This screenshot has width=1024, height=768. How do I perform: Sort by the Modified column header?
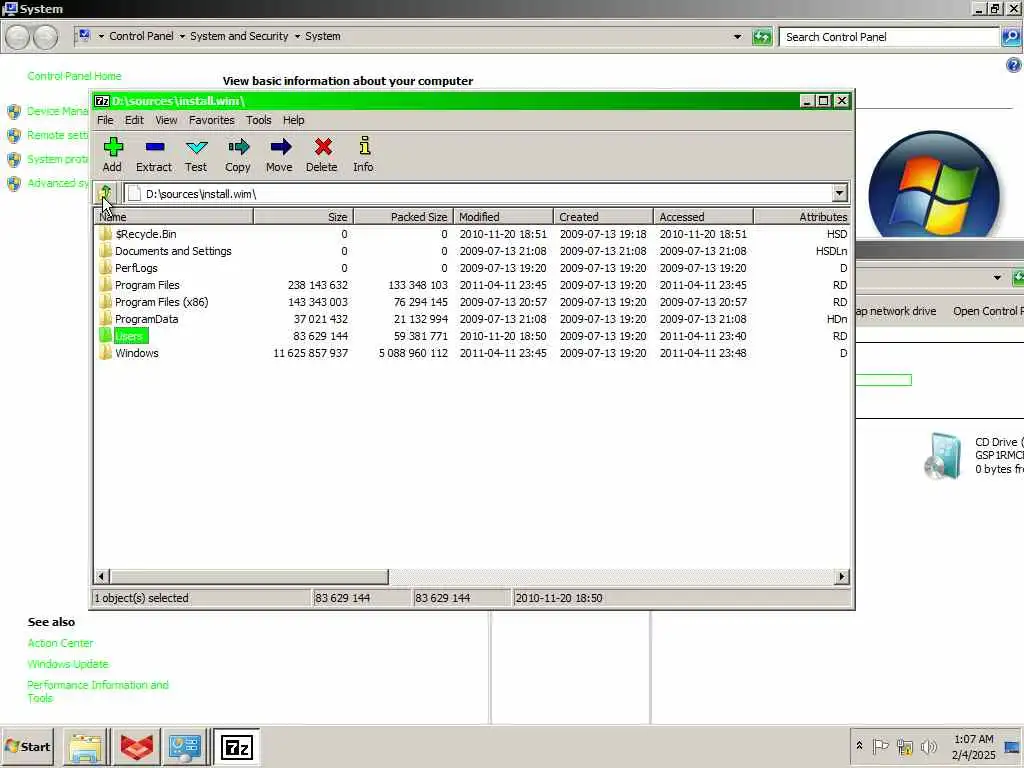(504, 217)
